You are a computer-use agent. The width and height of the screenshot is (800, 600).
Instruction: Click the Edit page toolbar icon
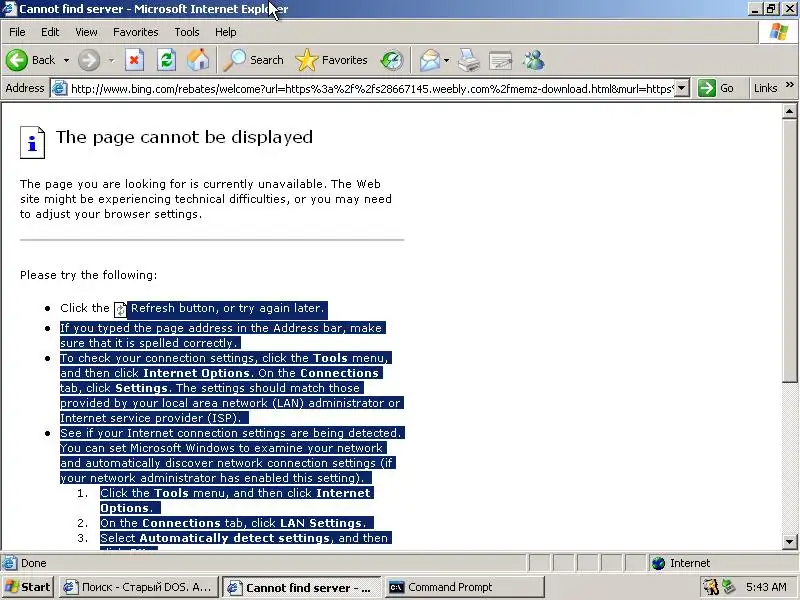coord(501,60)
